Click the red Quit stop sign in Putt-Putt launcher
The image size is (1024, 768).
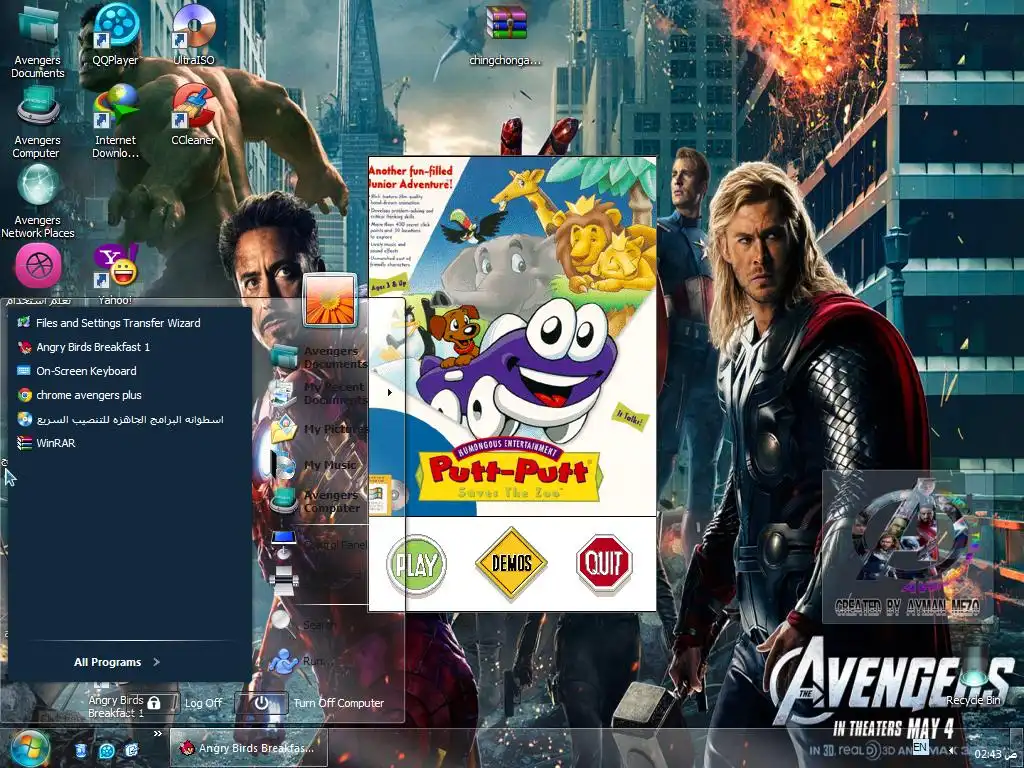tap(604, 563)
